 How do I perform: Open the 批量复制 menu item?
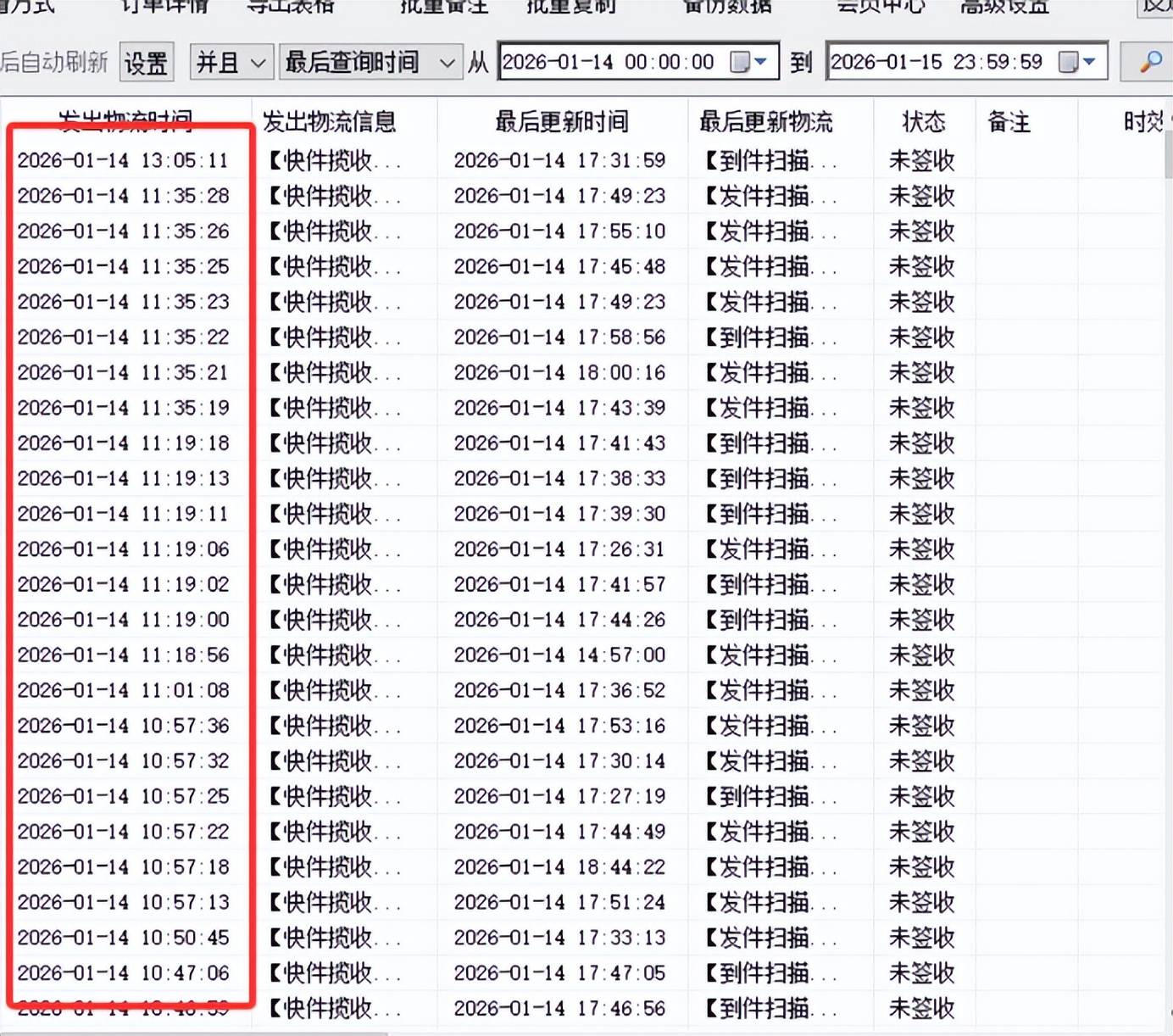click(570, 7)
